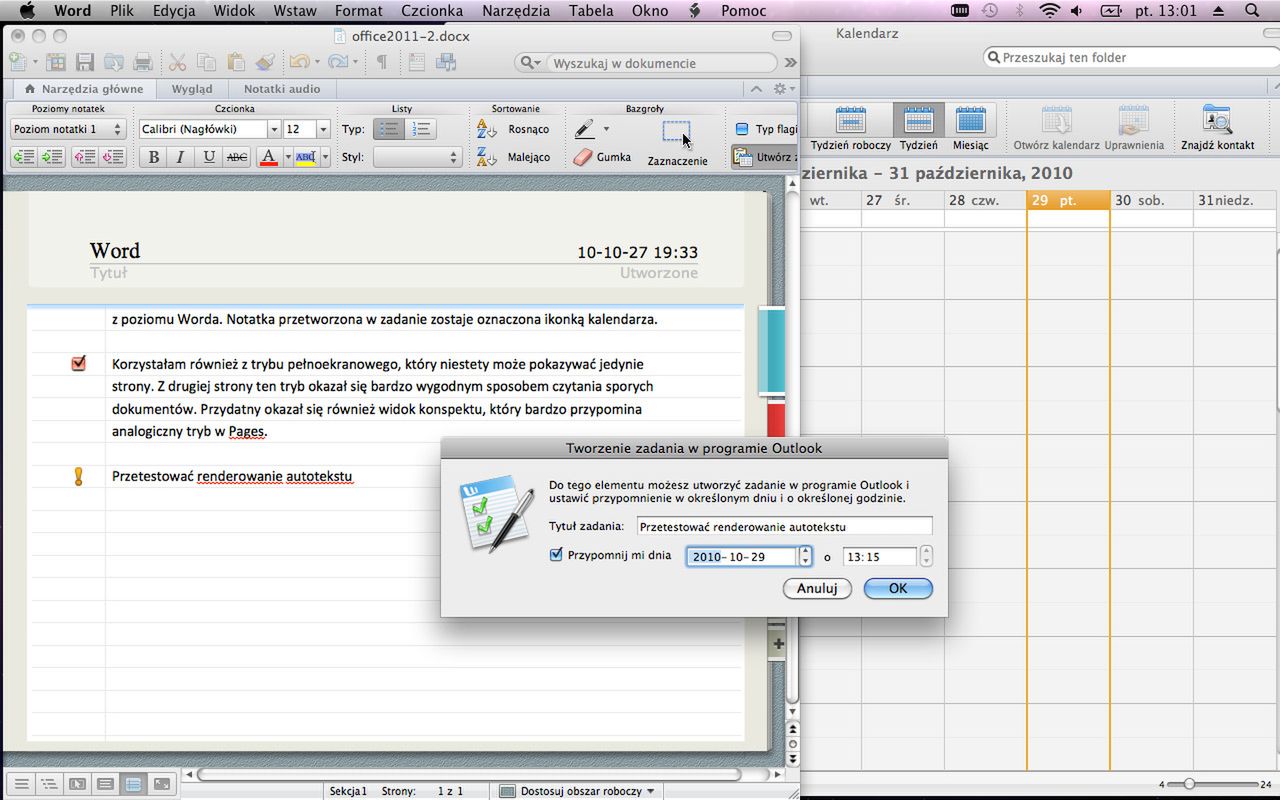Open the Format menu
This screenshot has height=800, width=1280.
click(x=359, y=11)
